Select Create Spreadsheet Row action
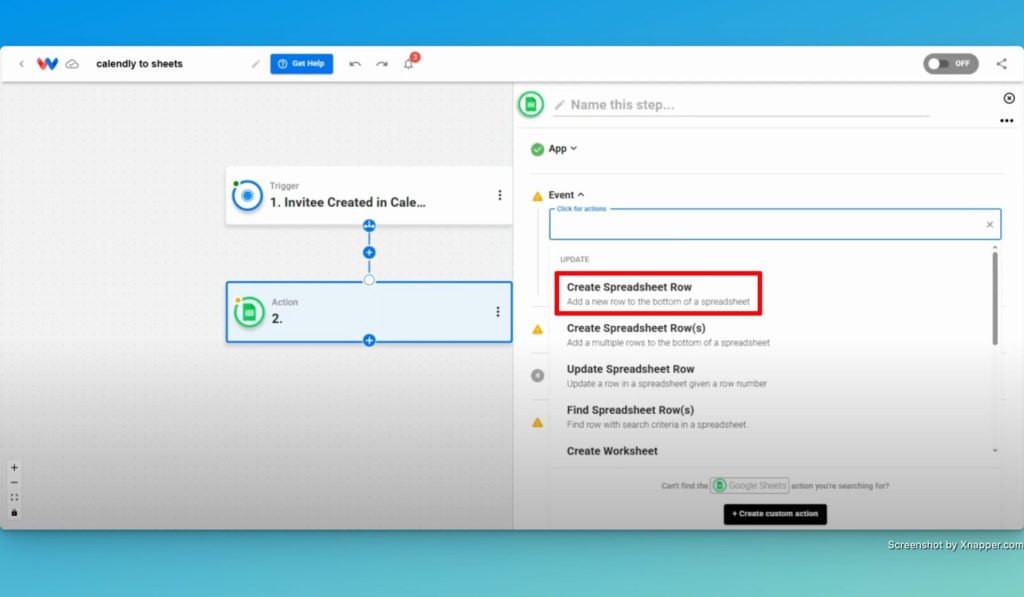The width and height of the screenshot is (1024, 597). [x=658, y=293]
